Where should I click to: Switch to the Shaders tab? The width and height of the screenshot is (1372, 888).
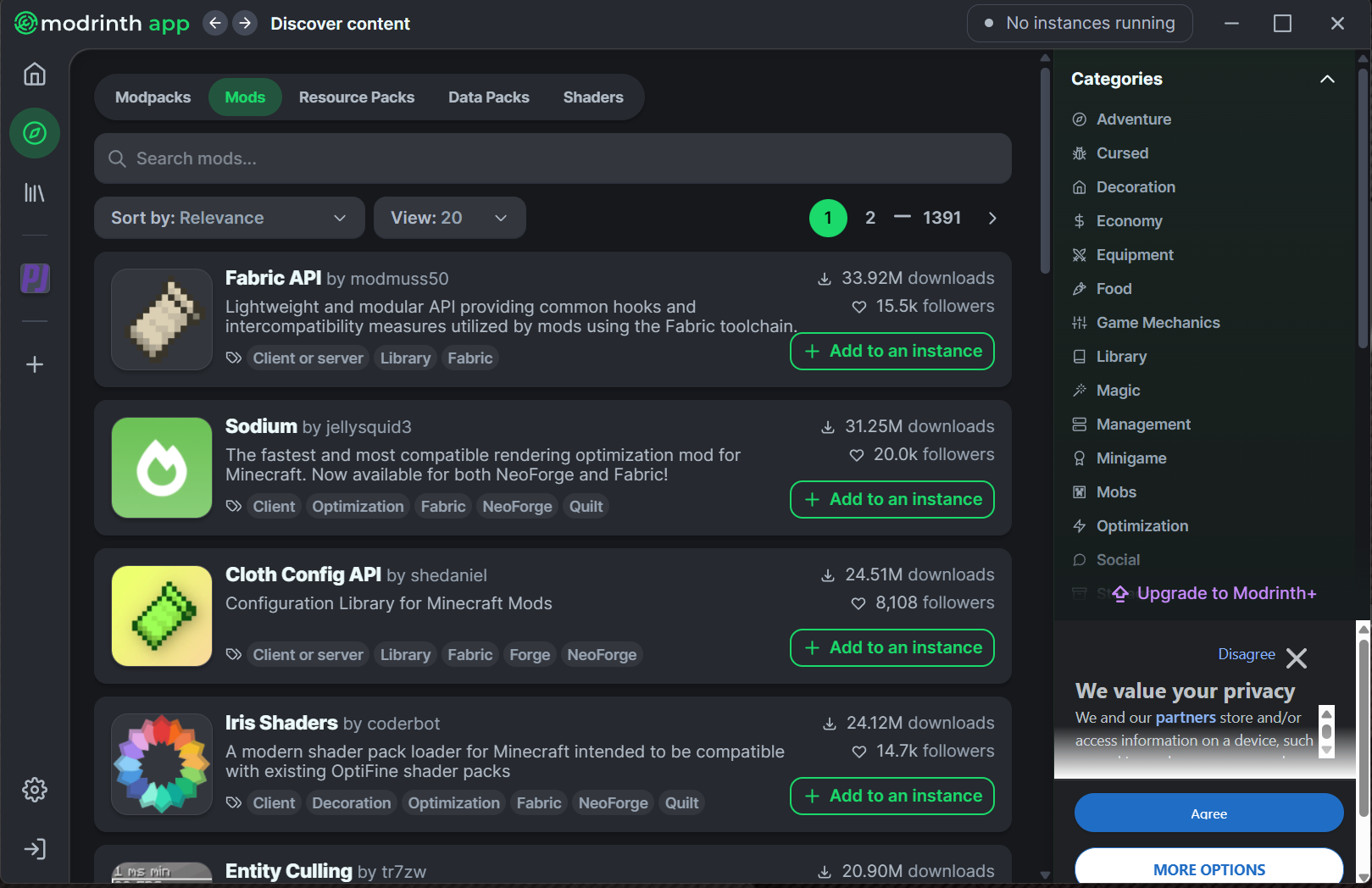(592, 97)
